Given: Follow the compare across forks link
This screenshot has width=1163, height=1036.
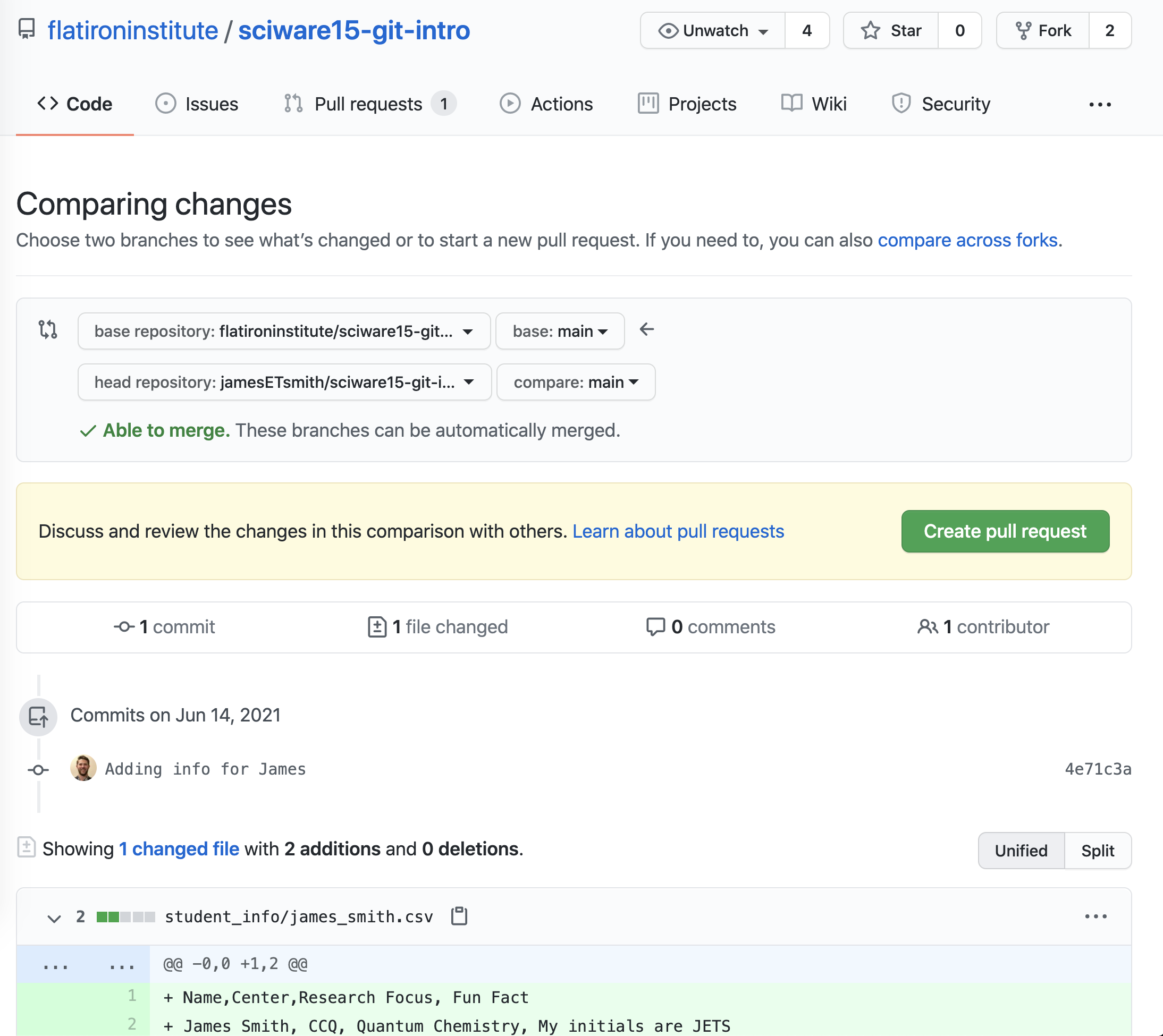Looking at the screenshot, I should pyautogui.click(x=967, y=240).
